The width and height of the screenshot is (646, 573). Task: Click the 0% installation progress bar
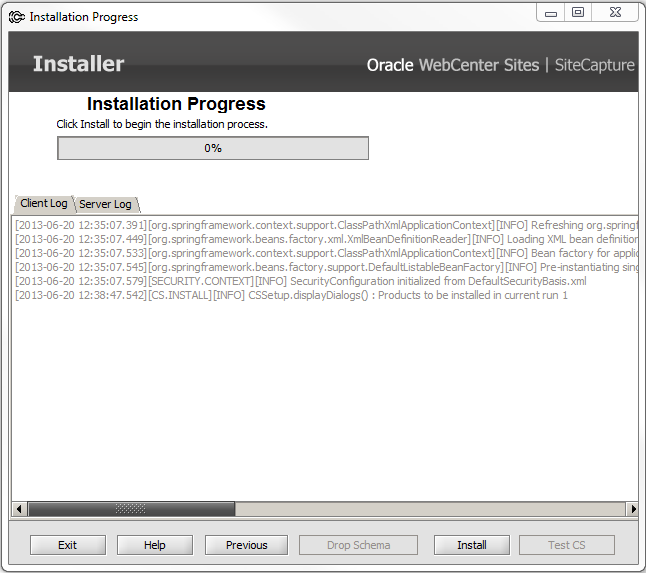click(213, 148)
